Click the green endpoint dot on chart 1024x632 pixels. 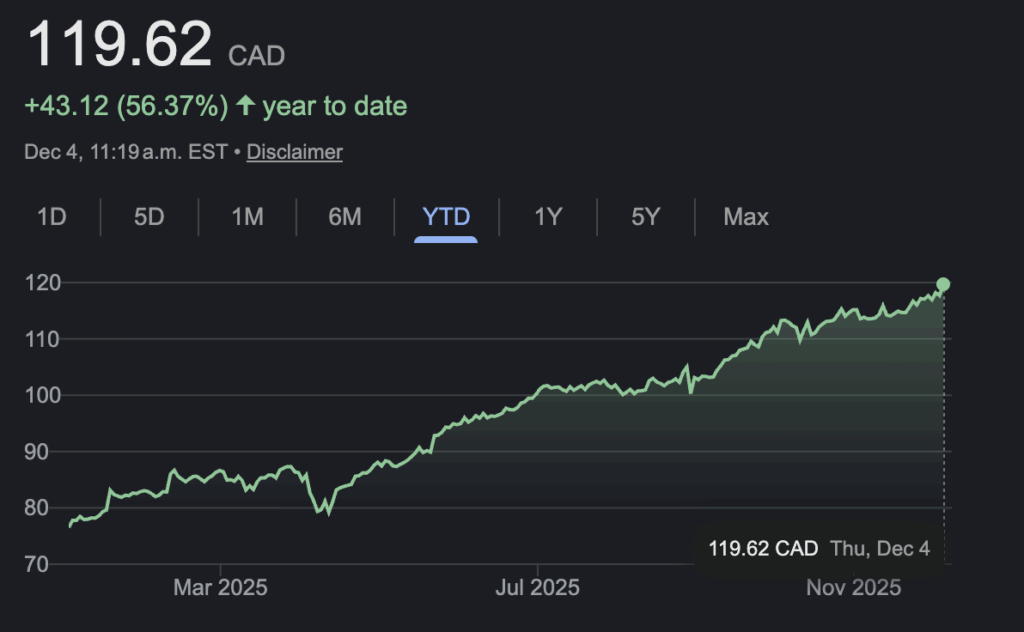943,284
